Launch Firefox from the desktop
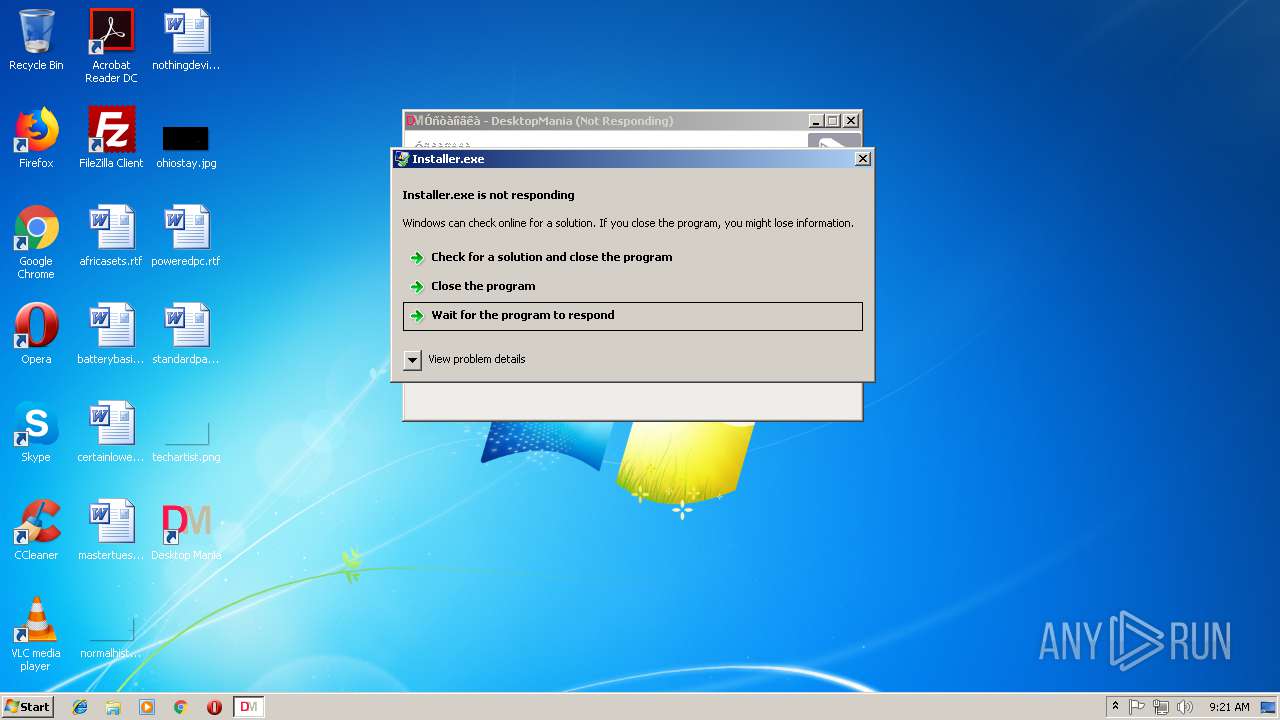This screenshot has width=1280, height=720. tap(36, 138)
